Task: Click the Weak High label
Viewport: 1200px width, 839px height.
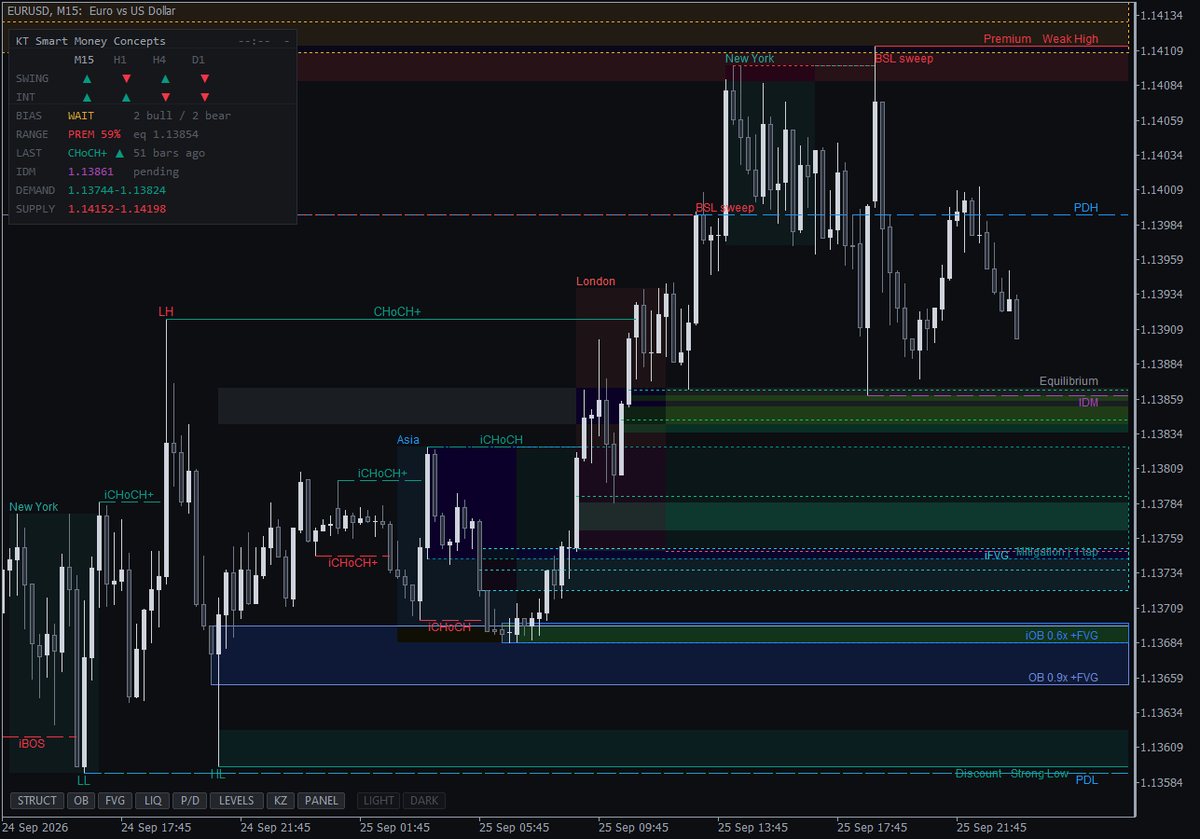Action: click(1070, 39)
